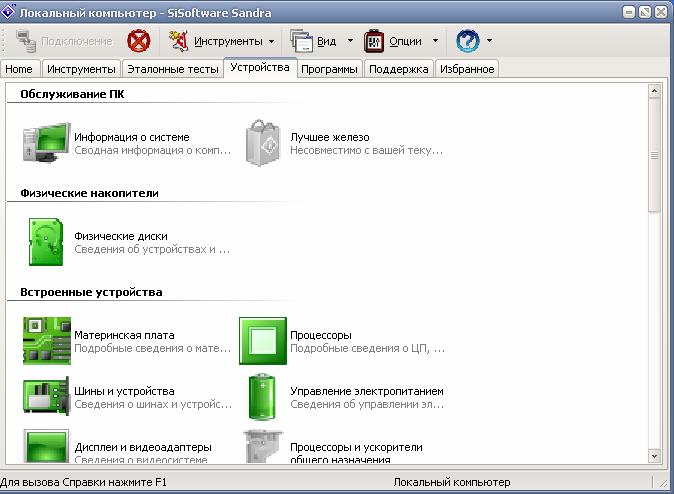
Task: Click the Управление электропитанием title text
Action: point(367,391)
